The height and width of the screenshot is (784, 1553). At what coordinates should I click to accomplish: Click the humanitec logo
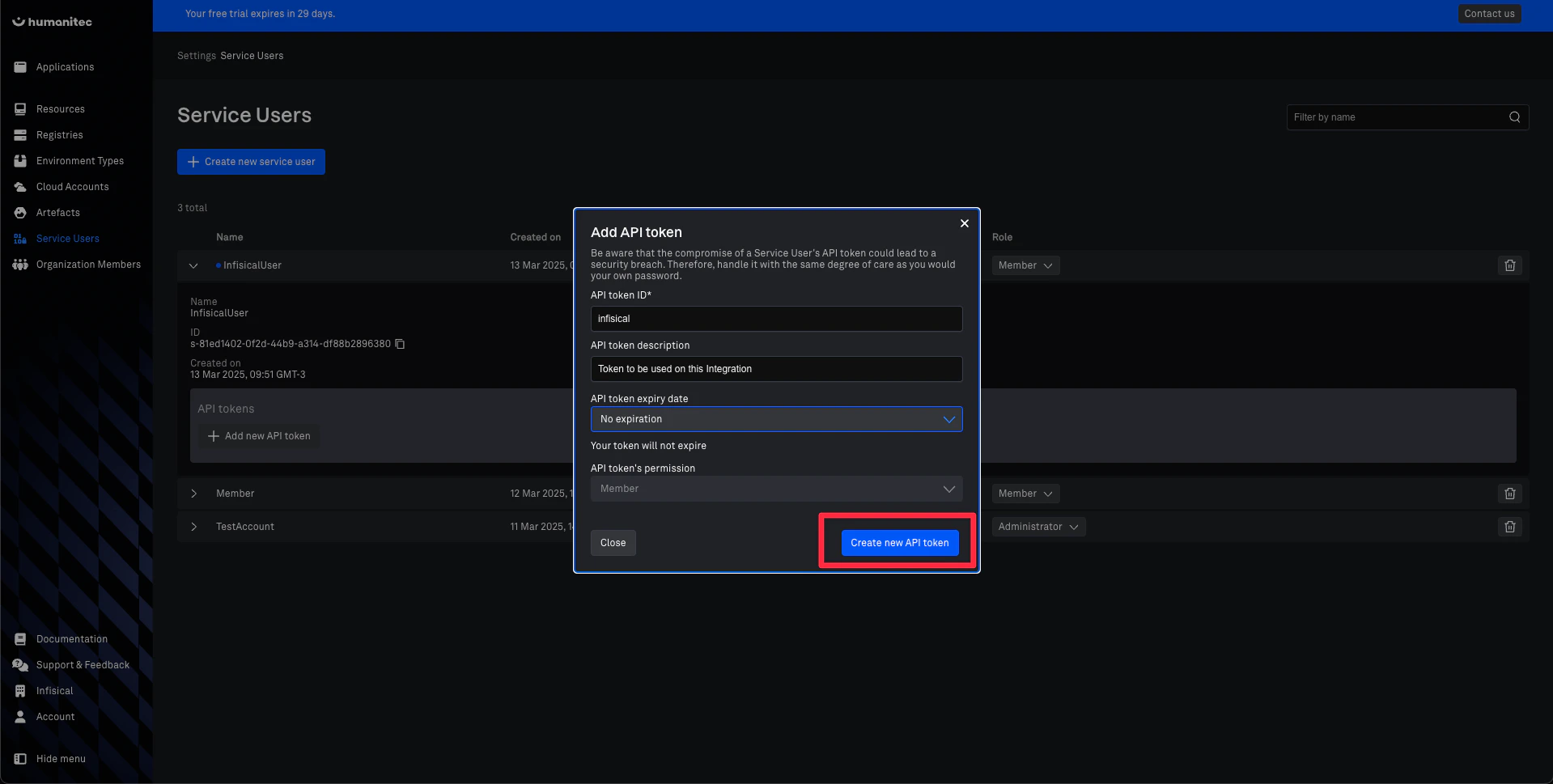(x=52, y=22)
